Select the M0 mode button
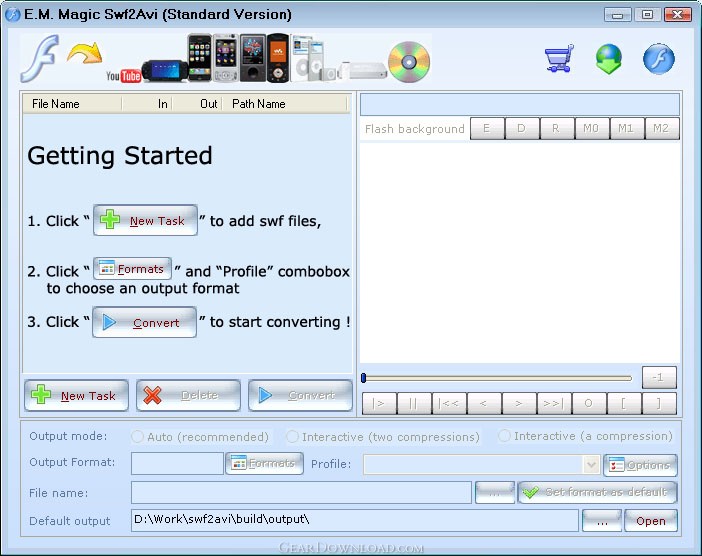Image resolution: width=702 pixels, height=556 pixels. point(591,128)
